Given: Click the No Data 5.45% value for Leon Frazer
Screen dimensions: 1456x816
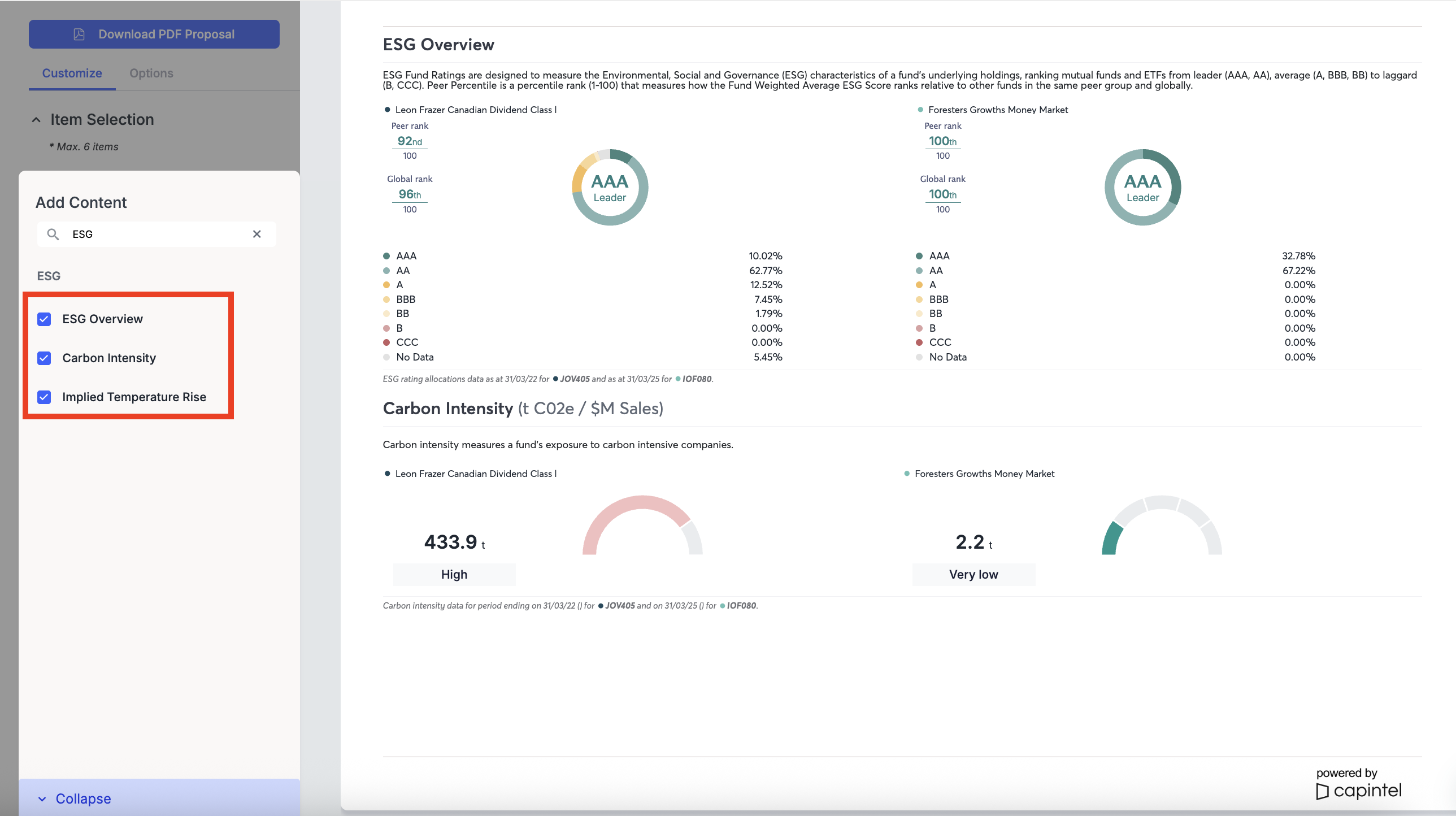Looking at the screenshot, I should coord(768,357).
